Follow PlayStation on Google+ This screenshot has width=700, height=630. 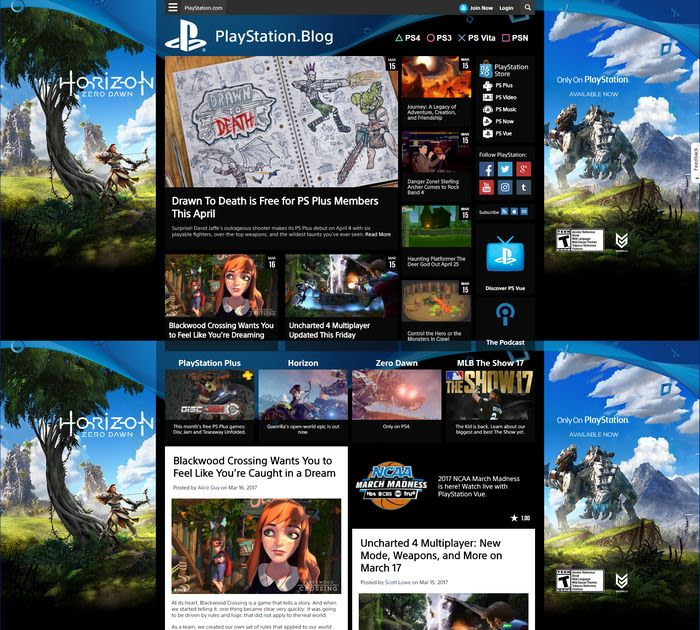click(x=523, y=169)
